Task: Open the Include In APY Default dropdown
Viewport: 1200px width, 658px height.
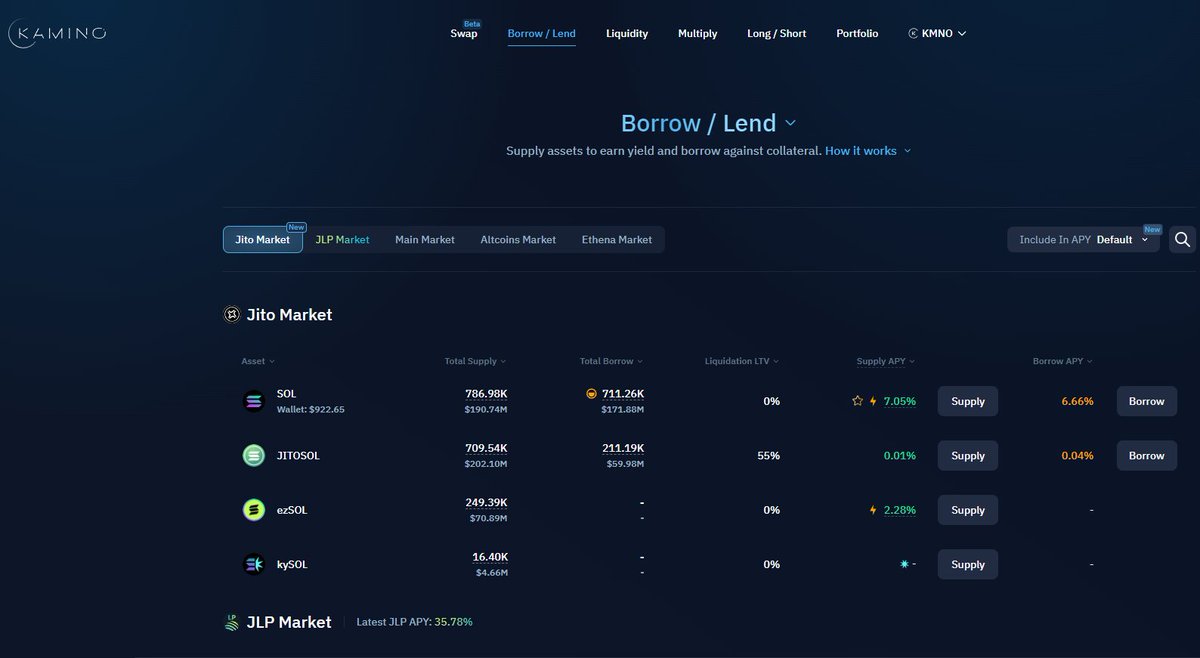Action: click(x=1084, y=240)
